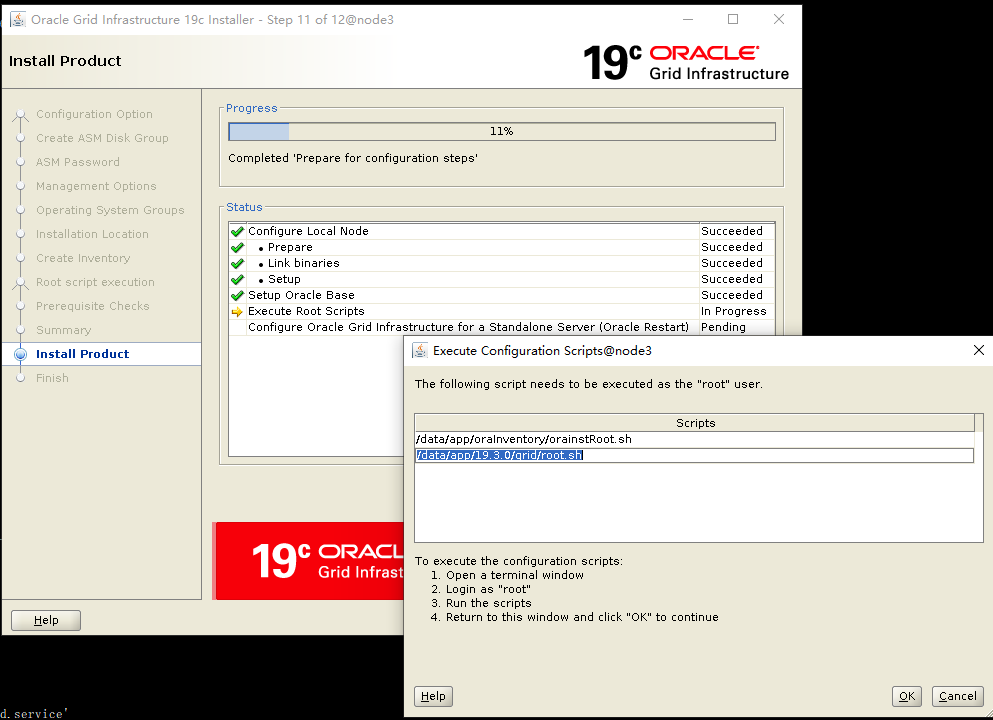The image size is (993, 720).
Task: Click the Completed 'Prepare for configuration steps' message
Action: point(353,158)
